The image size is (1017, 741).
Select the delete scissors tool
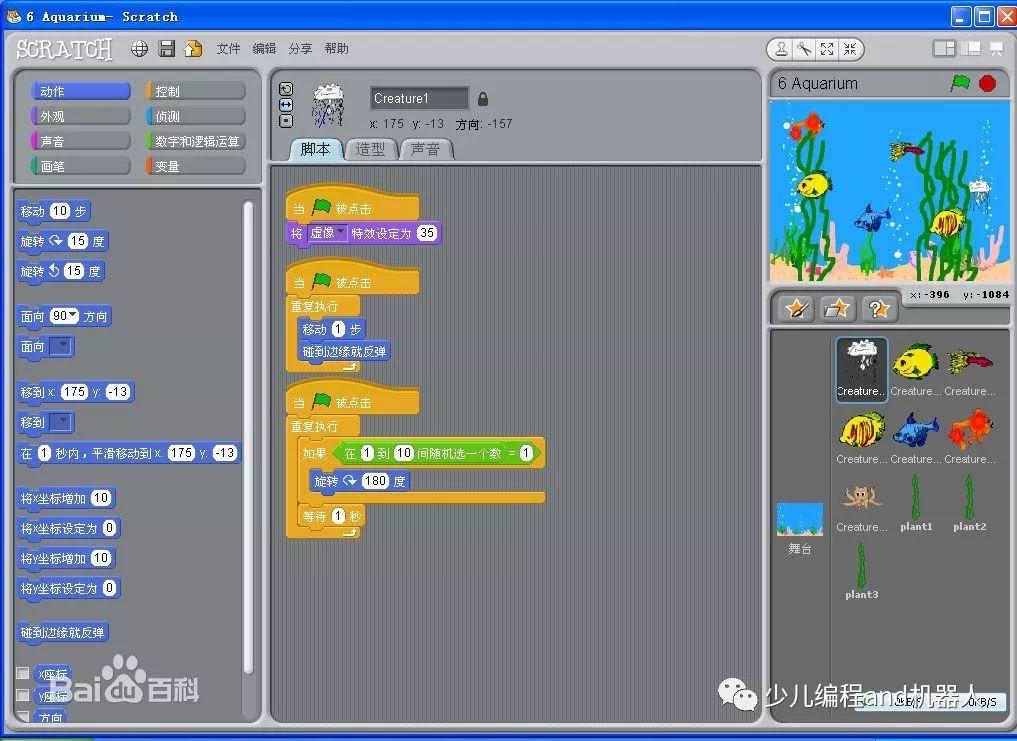pos(804,49)
